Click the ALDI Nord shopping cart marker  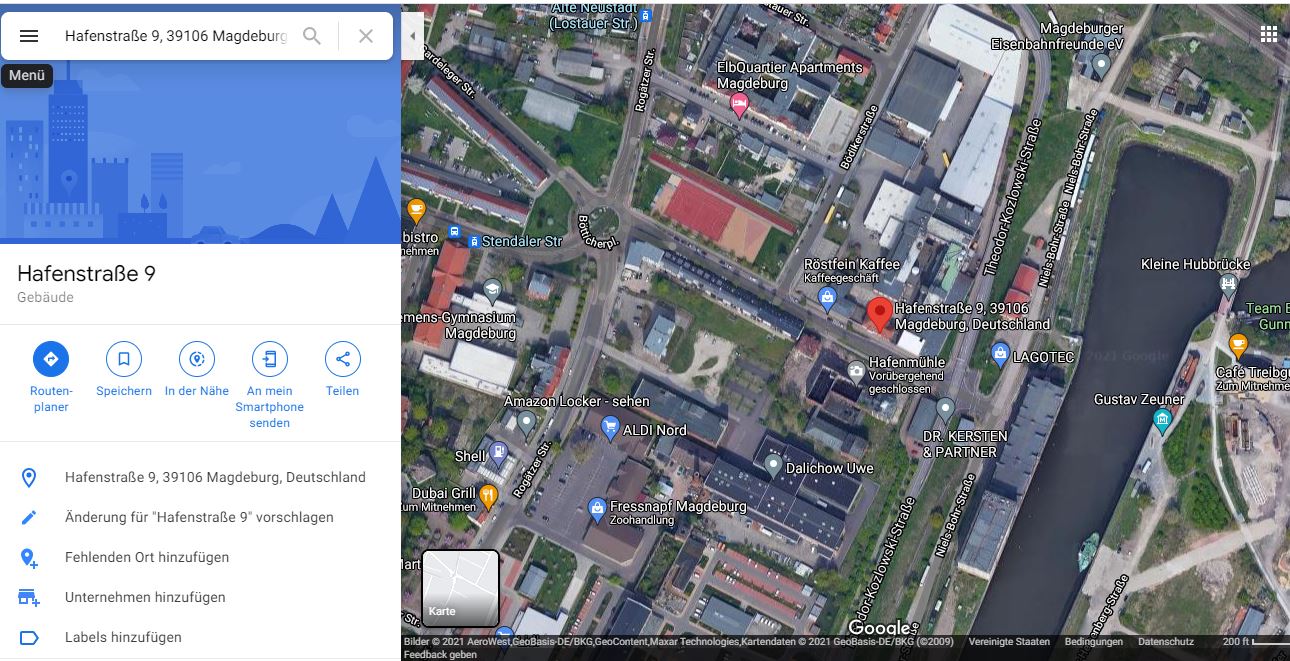(x=610, y=429)
